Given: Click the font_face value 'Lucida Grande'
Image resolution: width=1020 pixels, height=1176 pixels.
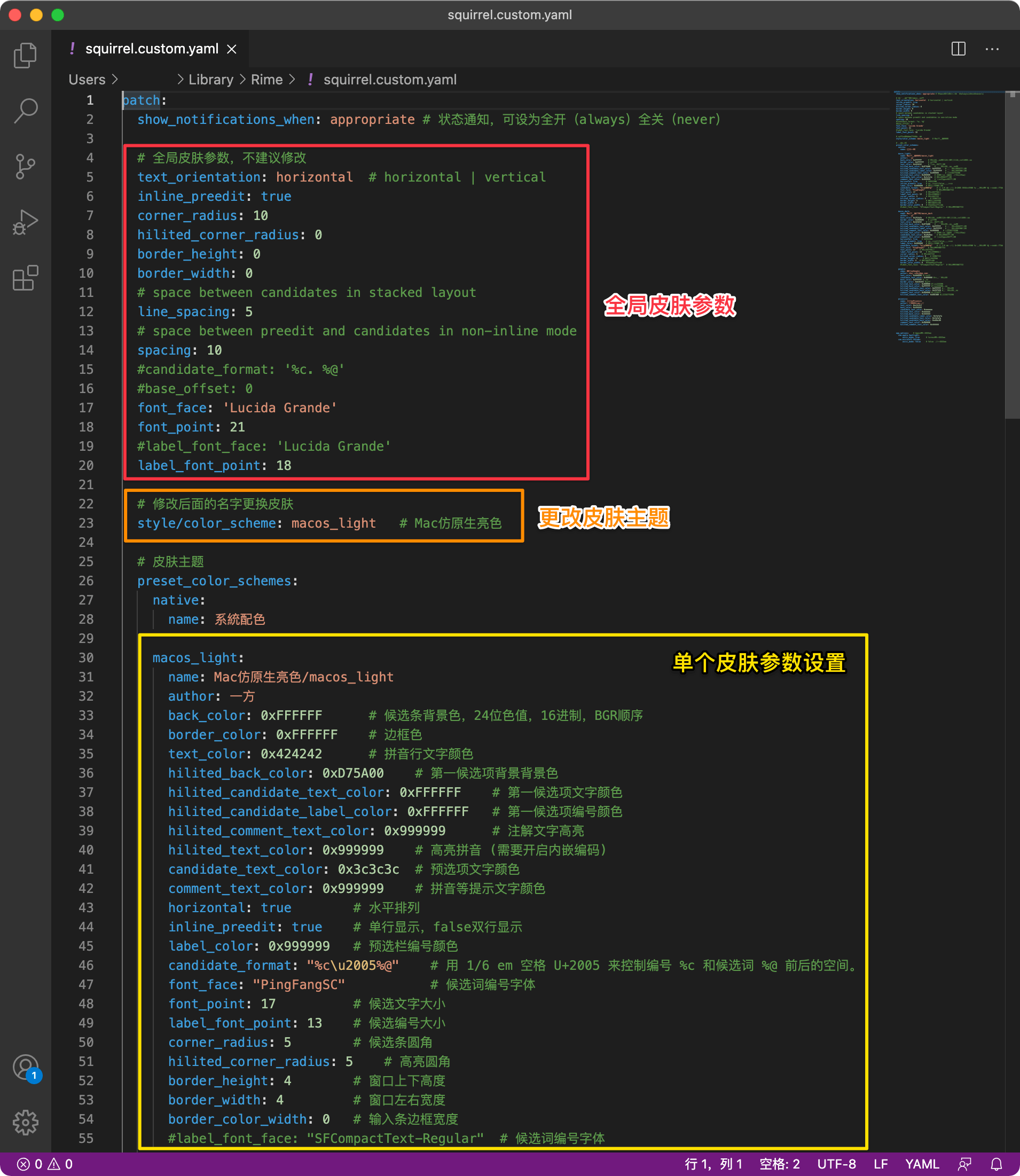Looking at the screenshot, I should [279, 407].
